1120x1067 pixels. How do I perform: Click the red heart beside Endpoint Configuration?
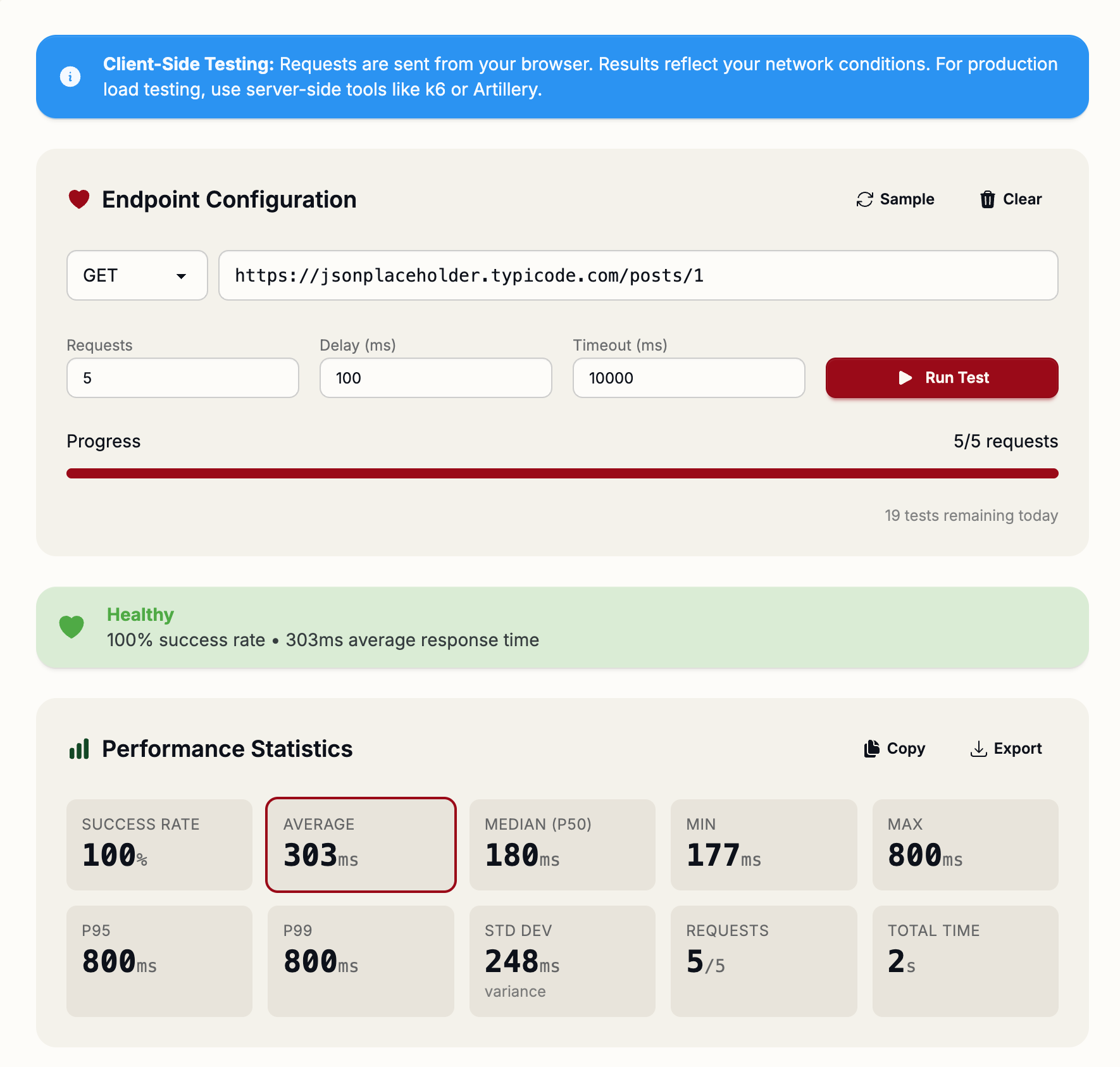tap(78, 199)
